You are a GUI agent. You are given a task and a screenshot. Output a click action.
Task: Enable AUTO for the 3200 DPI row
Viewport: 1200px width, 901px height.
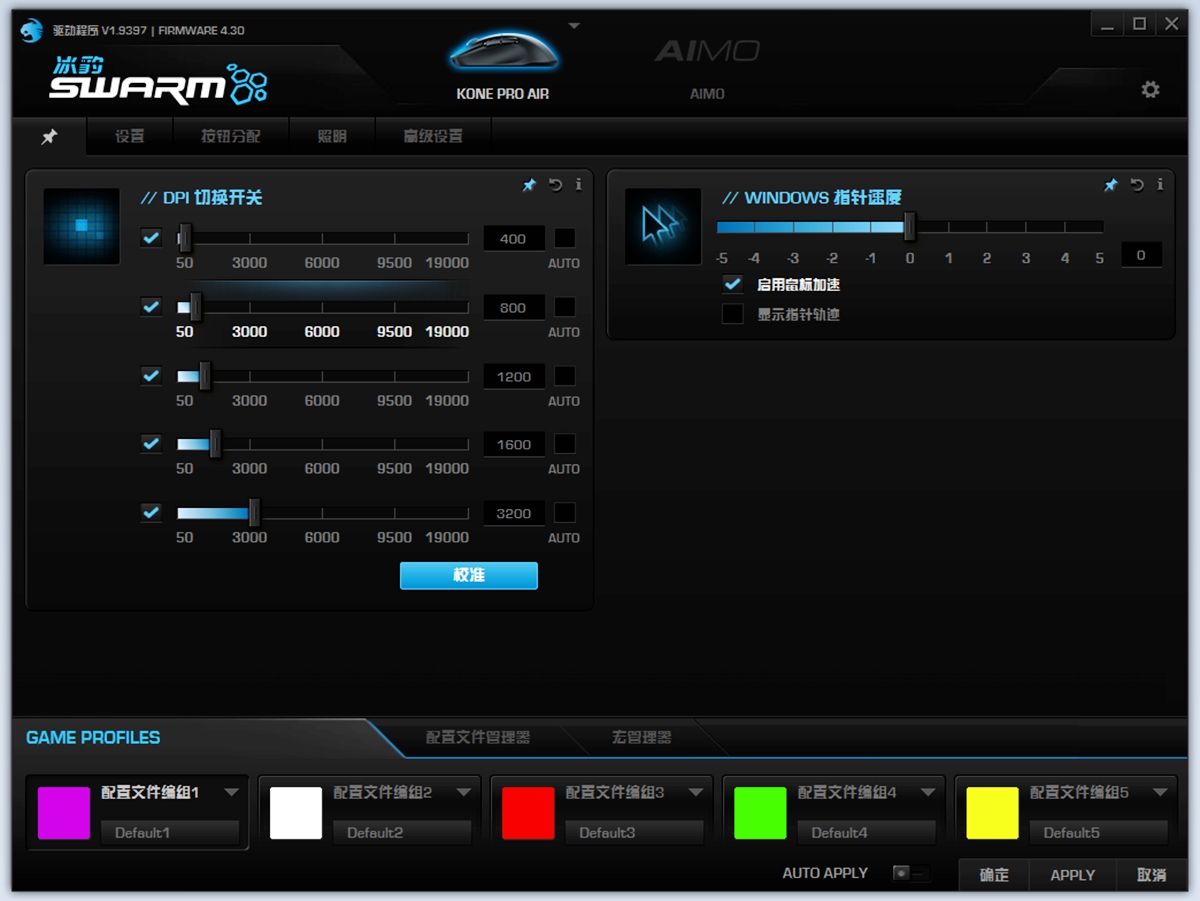click(x=565, y=513)
